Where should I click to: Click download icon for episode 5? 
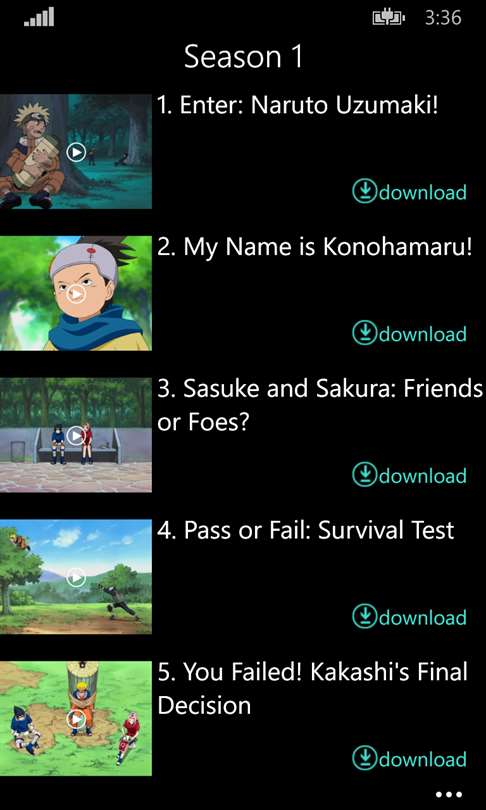coord(365,758)
